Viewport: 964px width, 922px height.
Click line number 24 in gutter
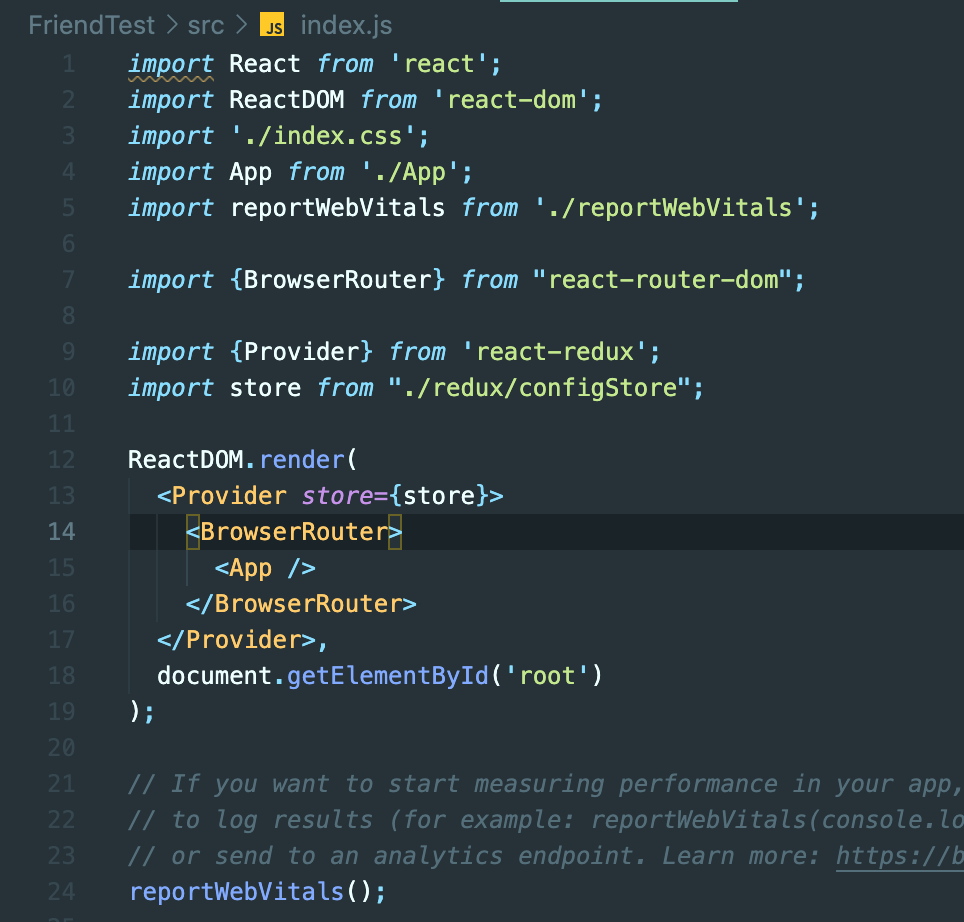point(61,891)
